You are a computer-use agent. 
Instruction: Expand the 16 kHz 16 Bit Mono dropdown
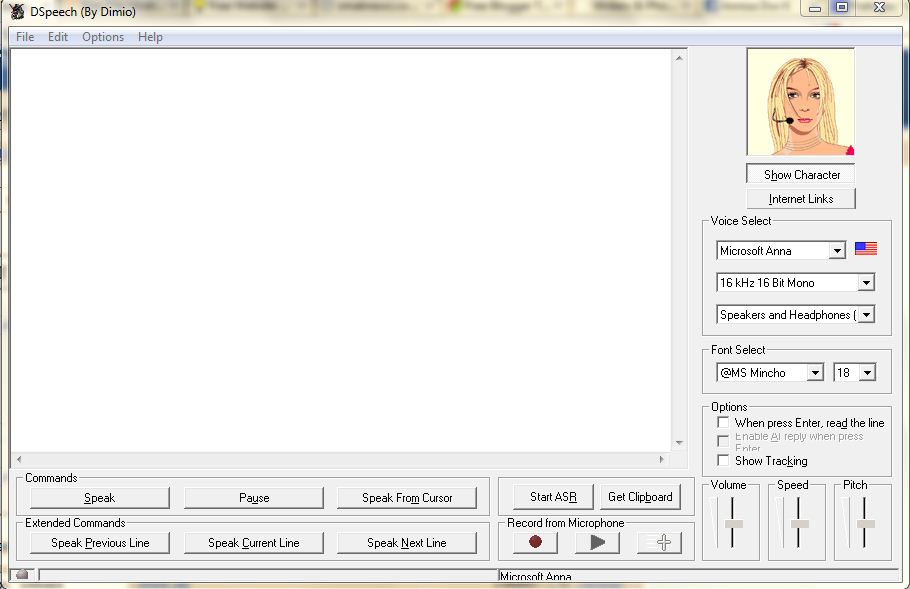tap(866, 283)
